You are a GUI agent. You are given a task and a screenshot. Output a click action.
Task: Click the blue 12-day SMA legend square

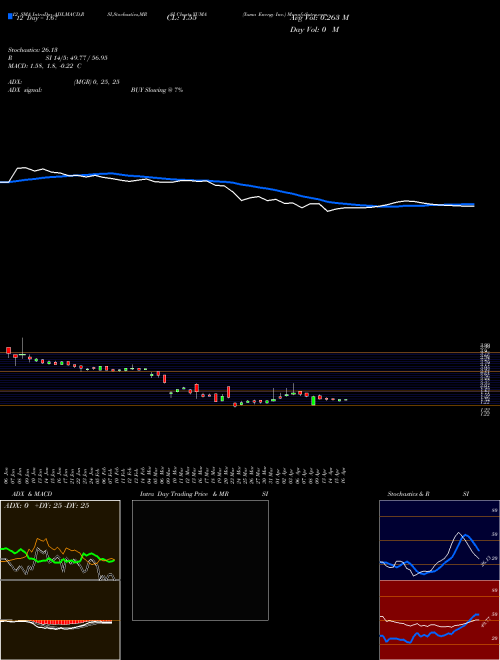tap(10, 16)
